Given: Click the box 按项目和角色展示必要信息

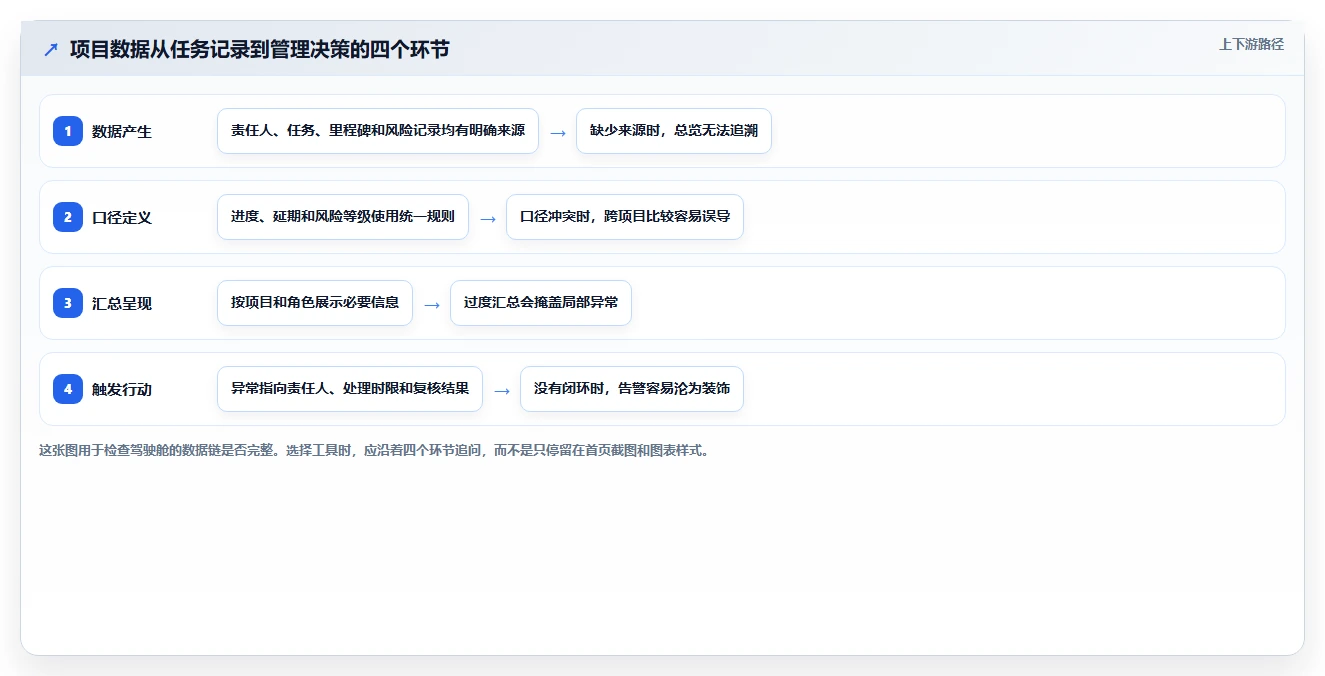Looking at the screenshot, I should pos(315,303).
